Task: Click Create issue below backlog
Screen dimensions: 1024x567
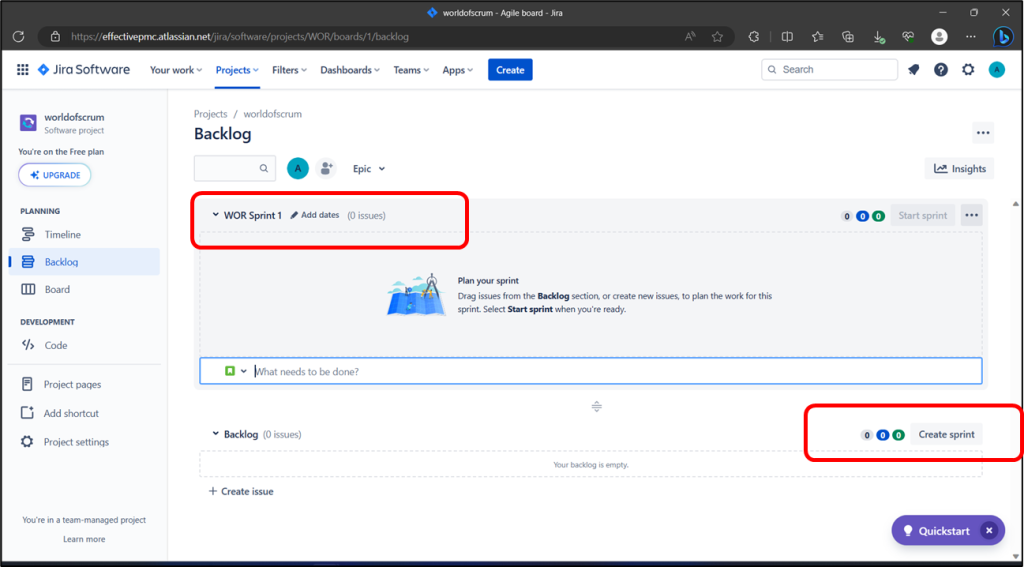Action: [x=240, y=491]
